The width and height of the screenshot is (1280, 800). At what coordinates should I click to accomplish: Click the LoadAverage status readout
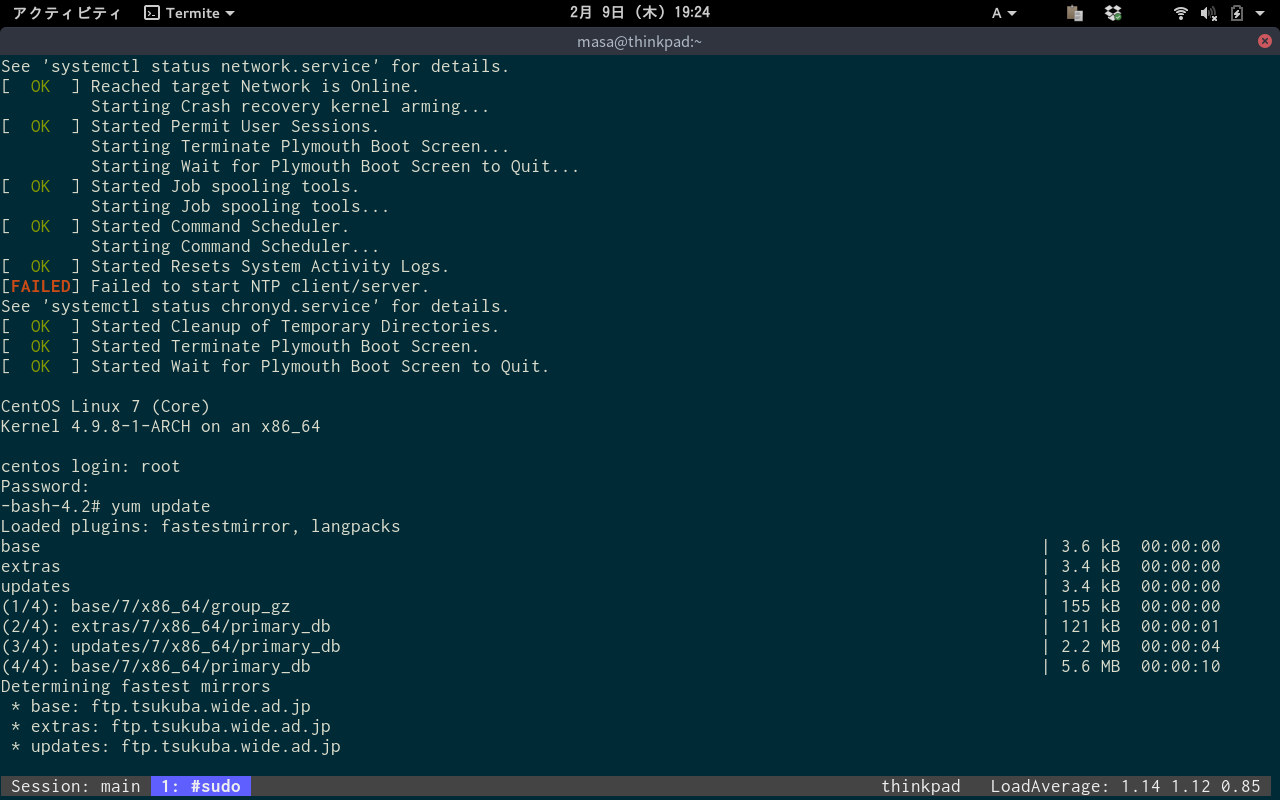(x=1126, y=786)
